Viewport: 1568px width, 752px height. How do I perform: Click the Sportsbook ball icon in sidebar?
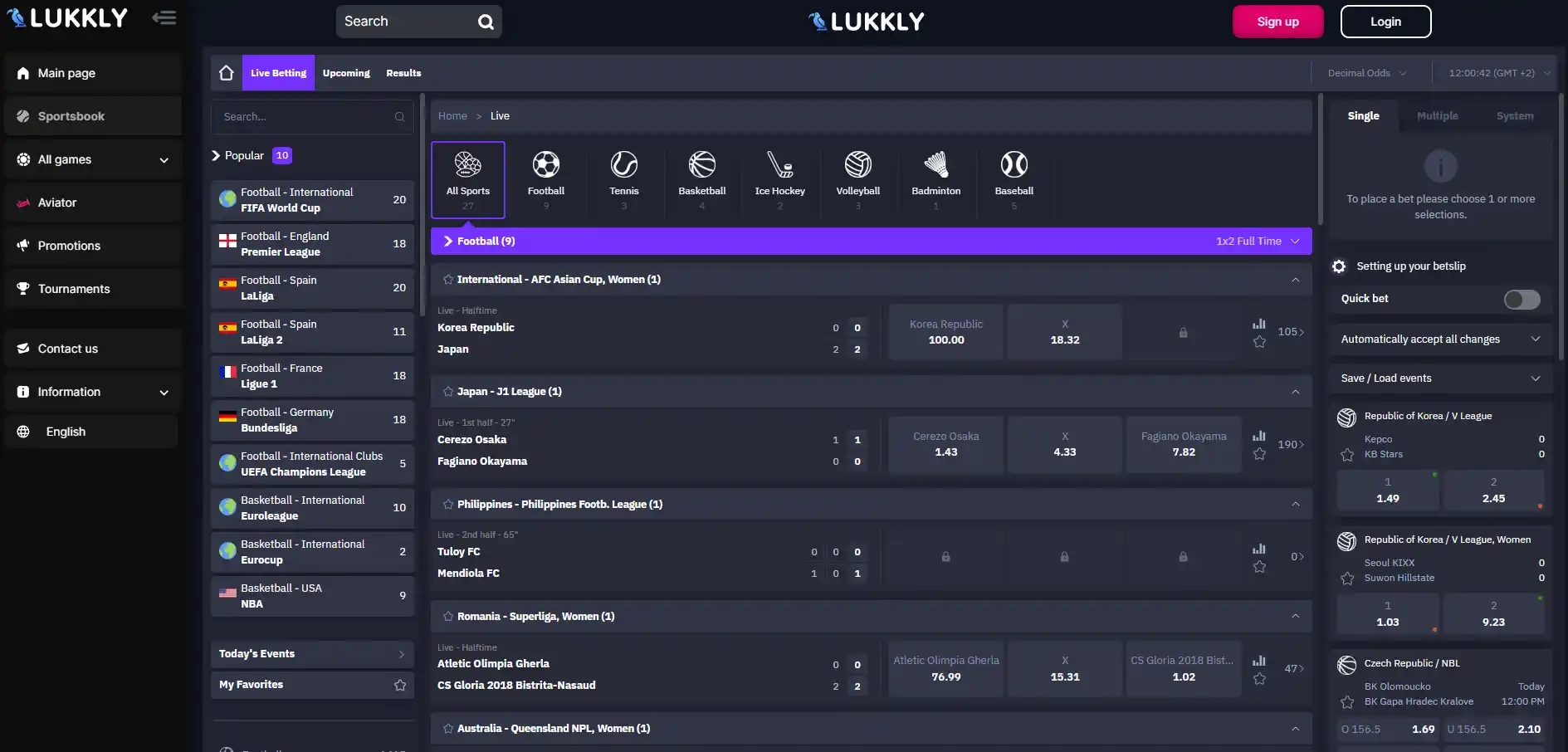pyautogui.click(x=23, y=116)
